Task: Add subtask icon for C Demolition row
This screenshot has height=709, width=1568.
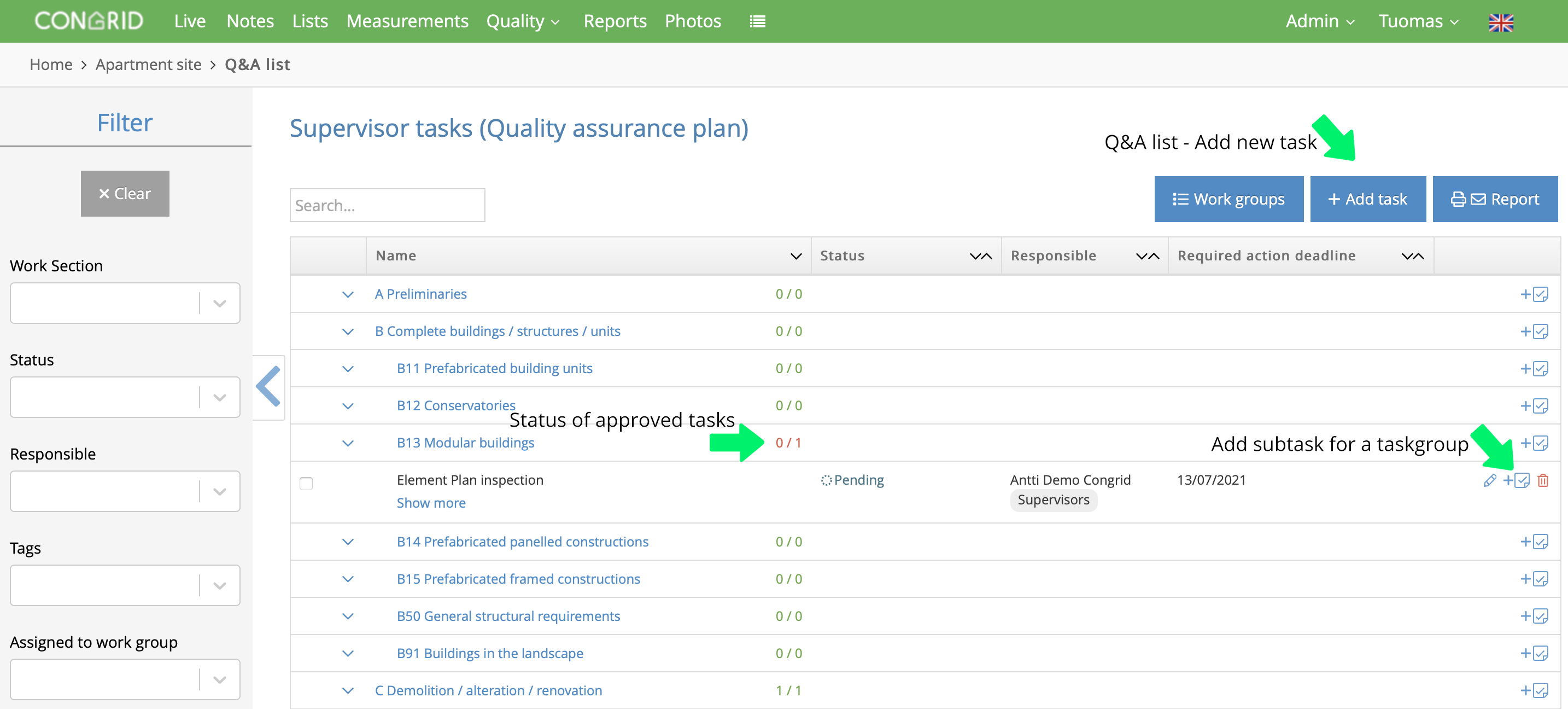Action: [x=1534, y=690]
